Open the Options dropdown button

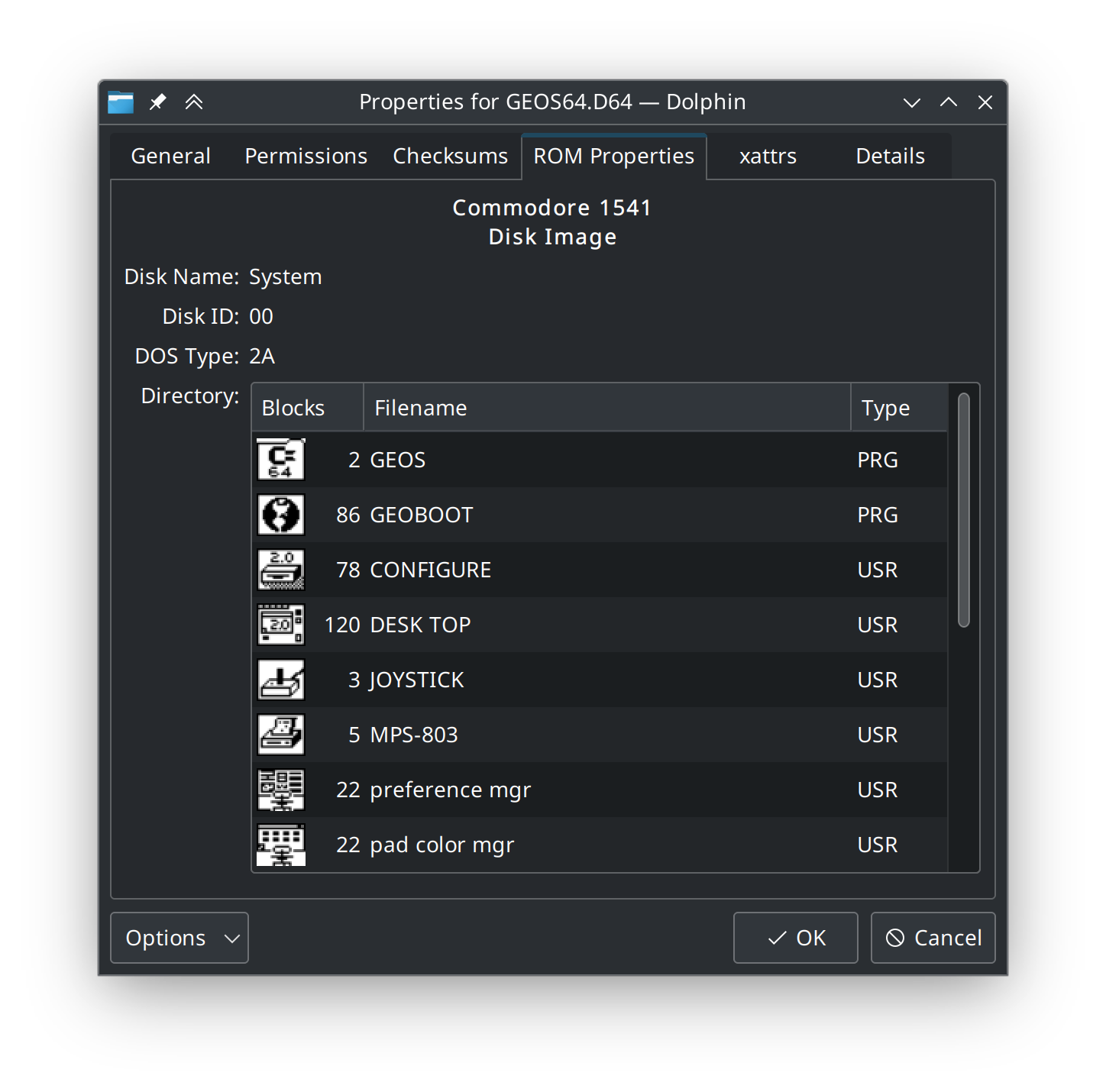tap(179, 938)
